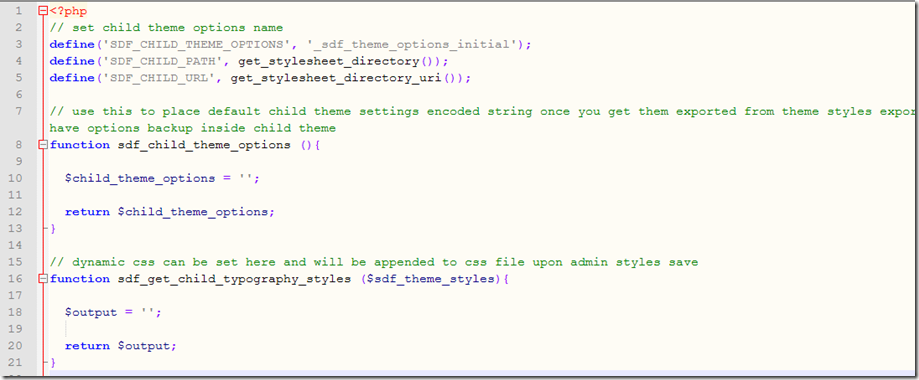
Task: Click line number 3 in the gutter
Action: [19, 45]
